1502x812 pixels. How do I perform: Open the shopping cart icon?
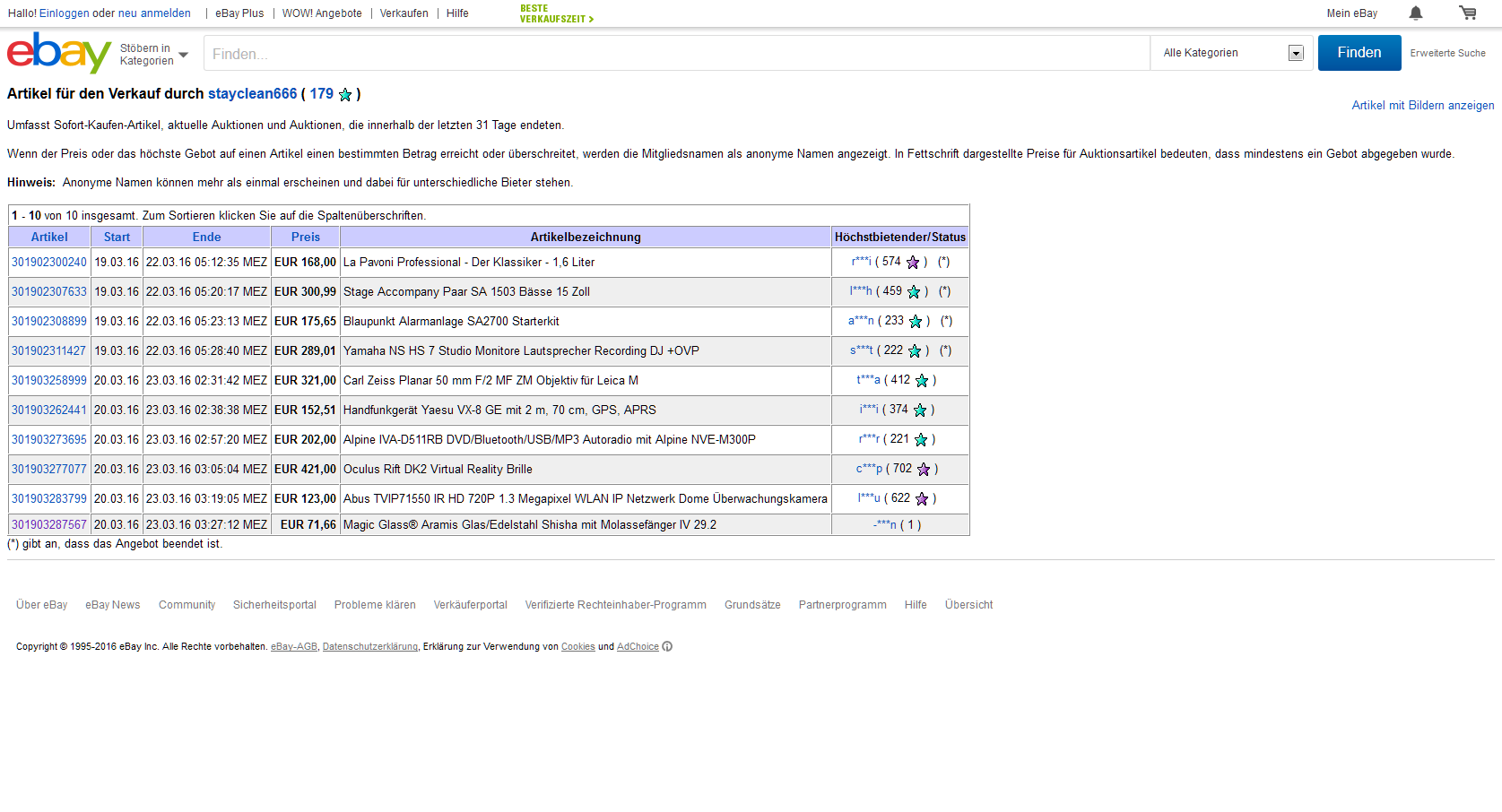click(x=1468, y=13)
